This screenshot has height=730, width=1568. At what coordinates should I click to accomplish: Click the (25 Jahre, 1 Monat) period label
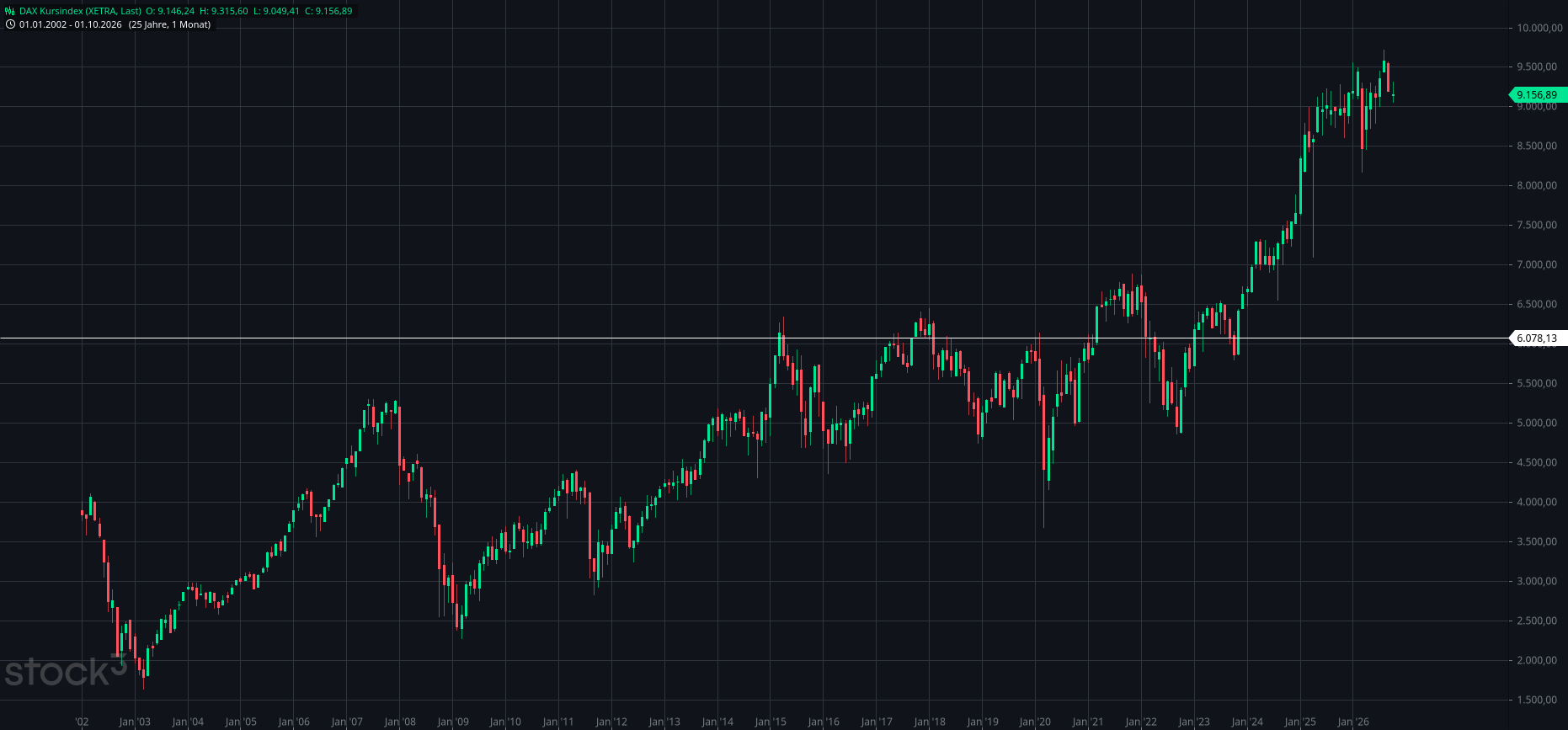[x=169, y=24]
